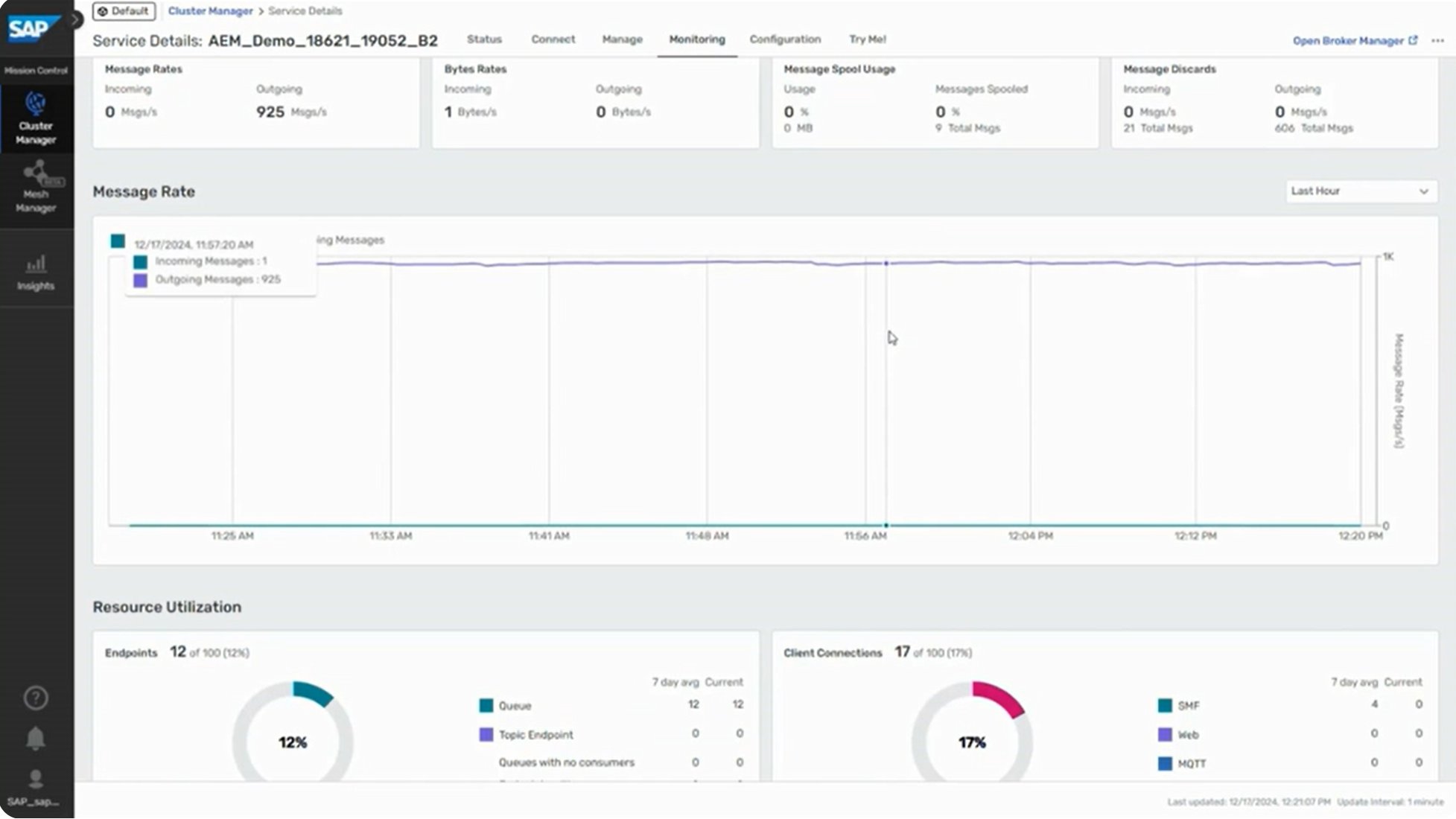
Task: Open the Default environment selector
Action: click(123, 11)
